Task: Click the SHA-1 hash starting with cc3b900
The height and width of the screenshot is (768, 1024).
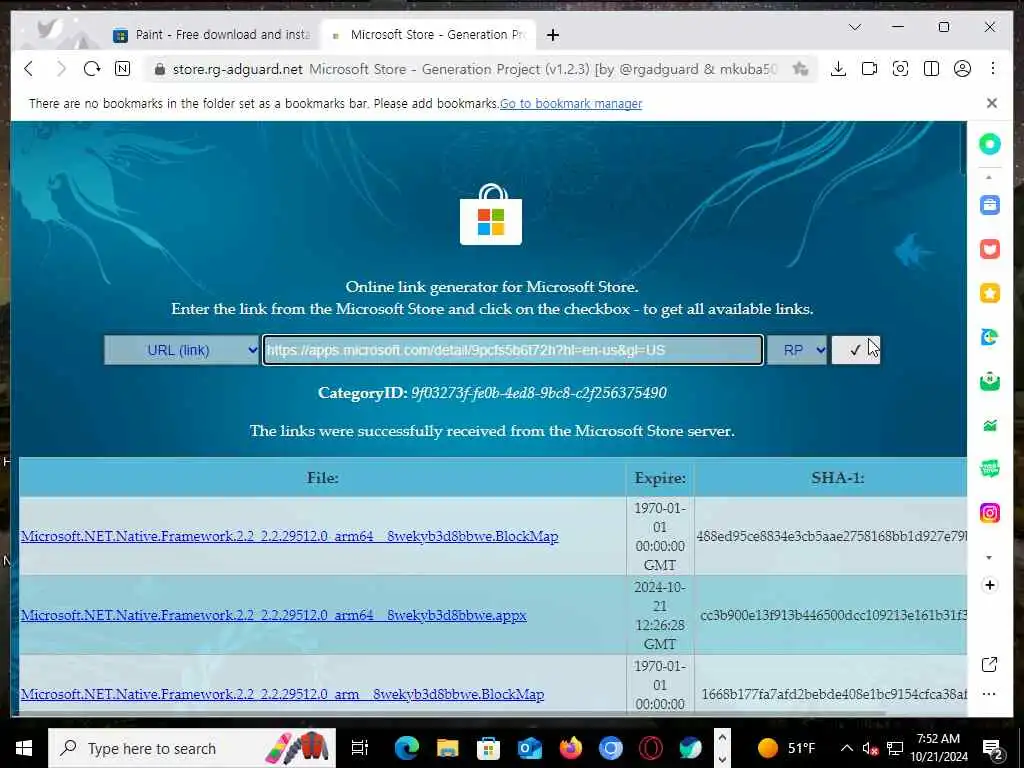Action: click(x=833, y=615)
